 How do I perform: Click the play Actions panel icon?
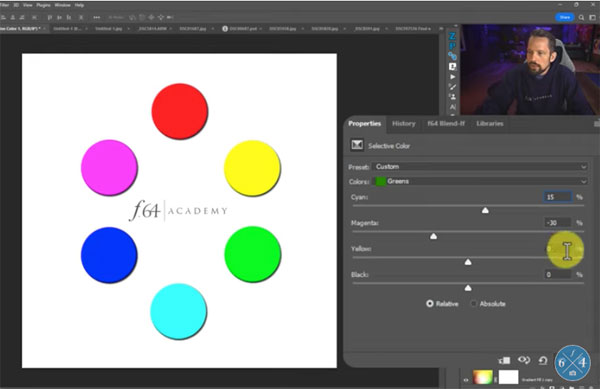click(453, 77)
